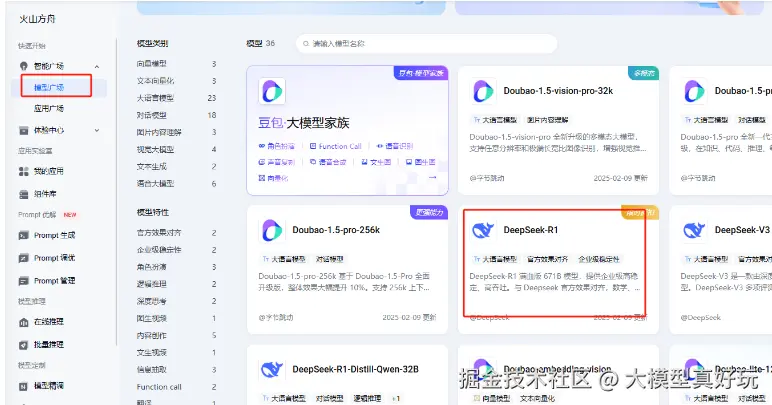This screenshot has height=405, width=772.
Task: Click the DeepSeek-R1-Distill-Qwen-32B whale logo
Action: [272, 369]
